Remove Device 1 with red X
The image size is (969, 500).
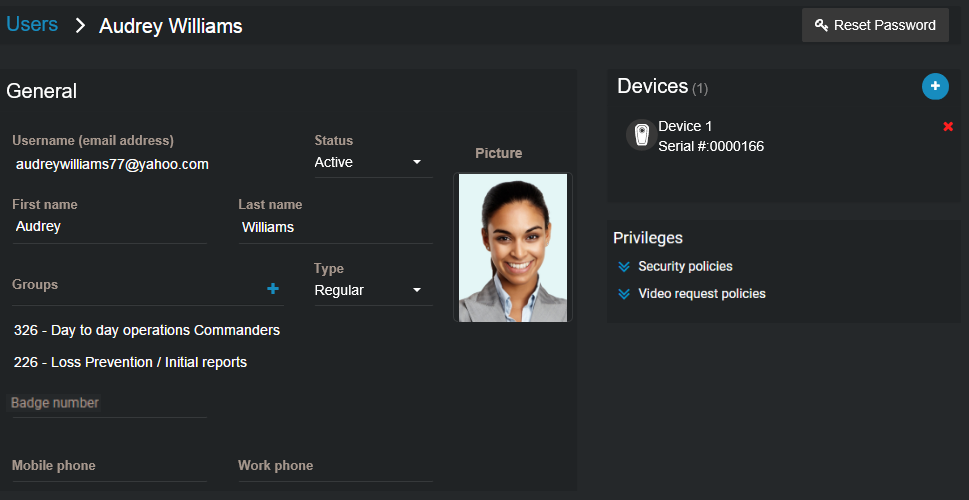click(948, 127)
